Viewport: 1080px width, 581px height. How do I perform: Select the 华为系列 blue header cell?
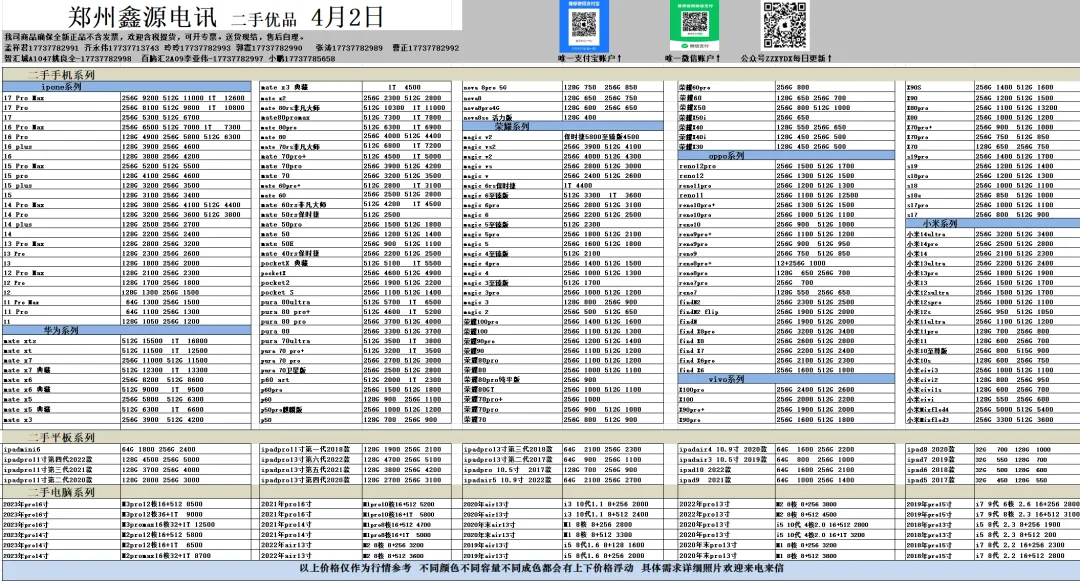coord(127,330)
